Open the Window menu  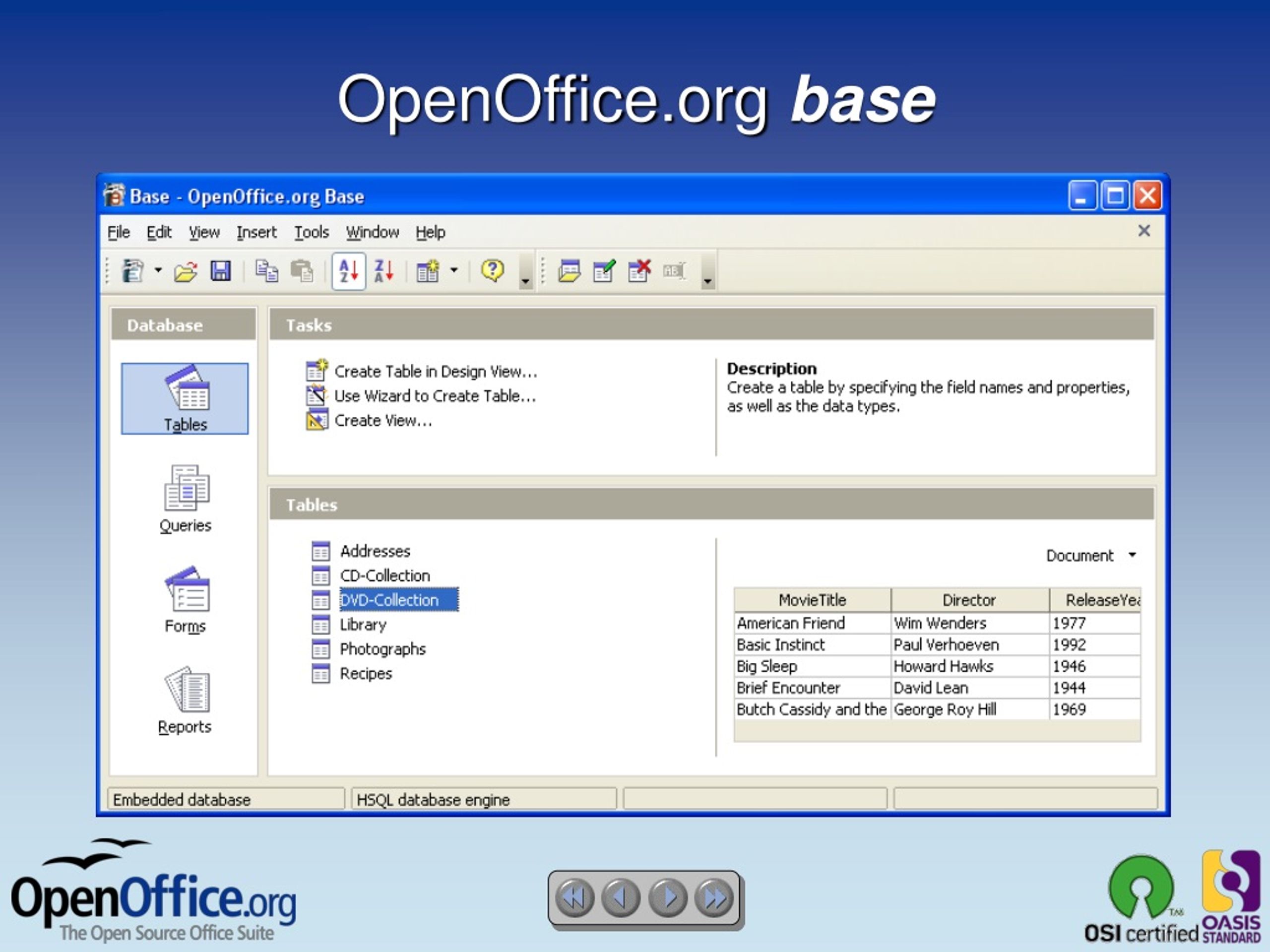[x=373, y=232]
